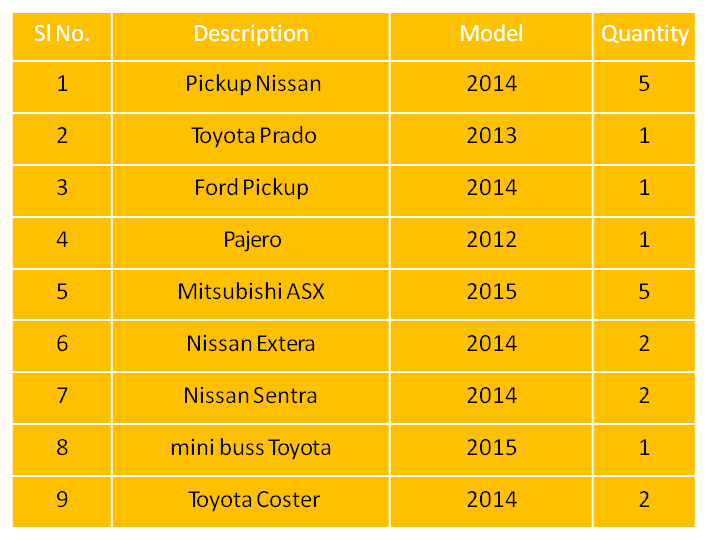The width and height of the screenshot is (708, 540).
Task: Click the 2012 model cell
Action: tap(491, 243)
